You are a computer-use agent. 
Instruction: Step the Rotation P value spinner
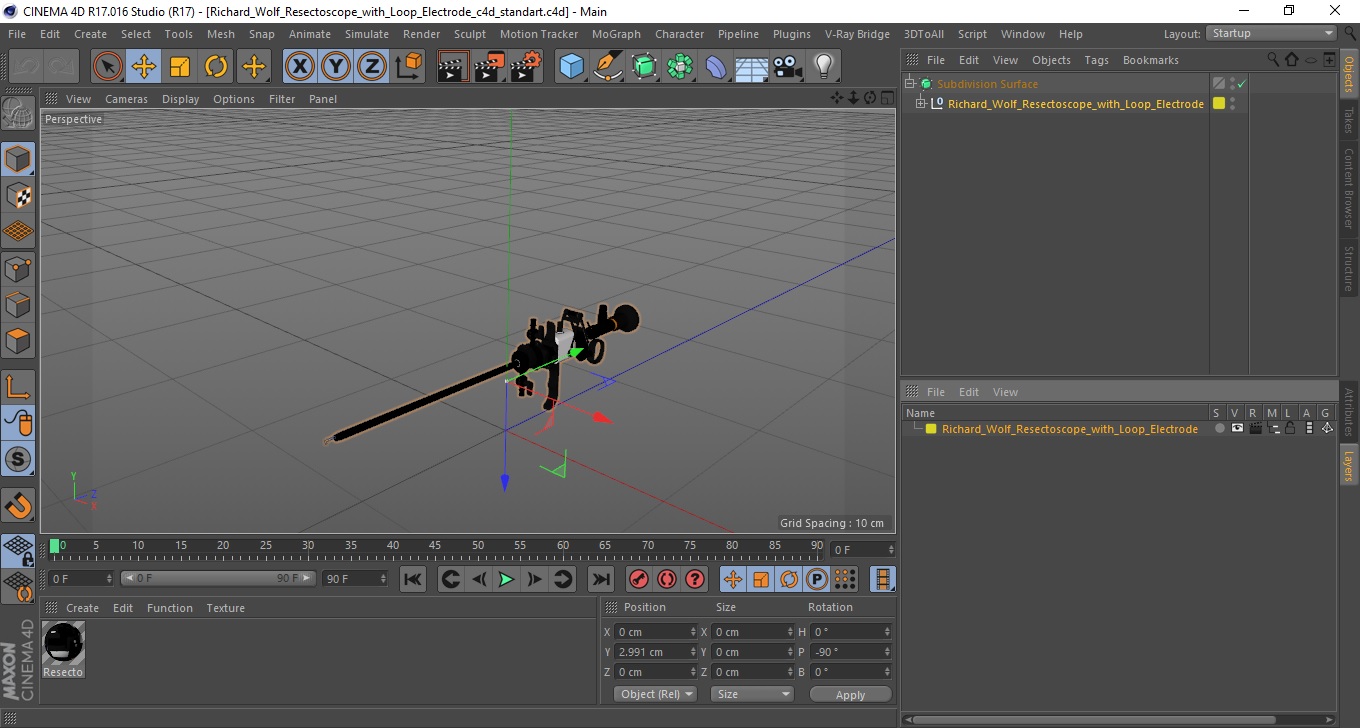point(887,652)
